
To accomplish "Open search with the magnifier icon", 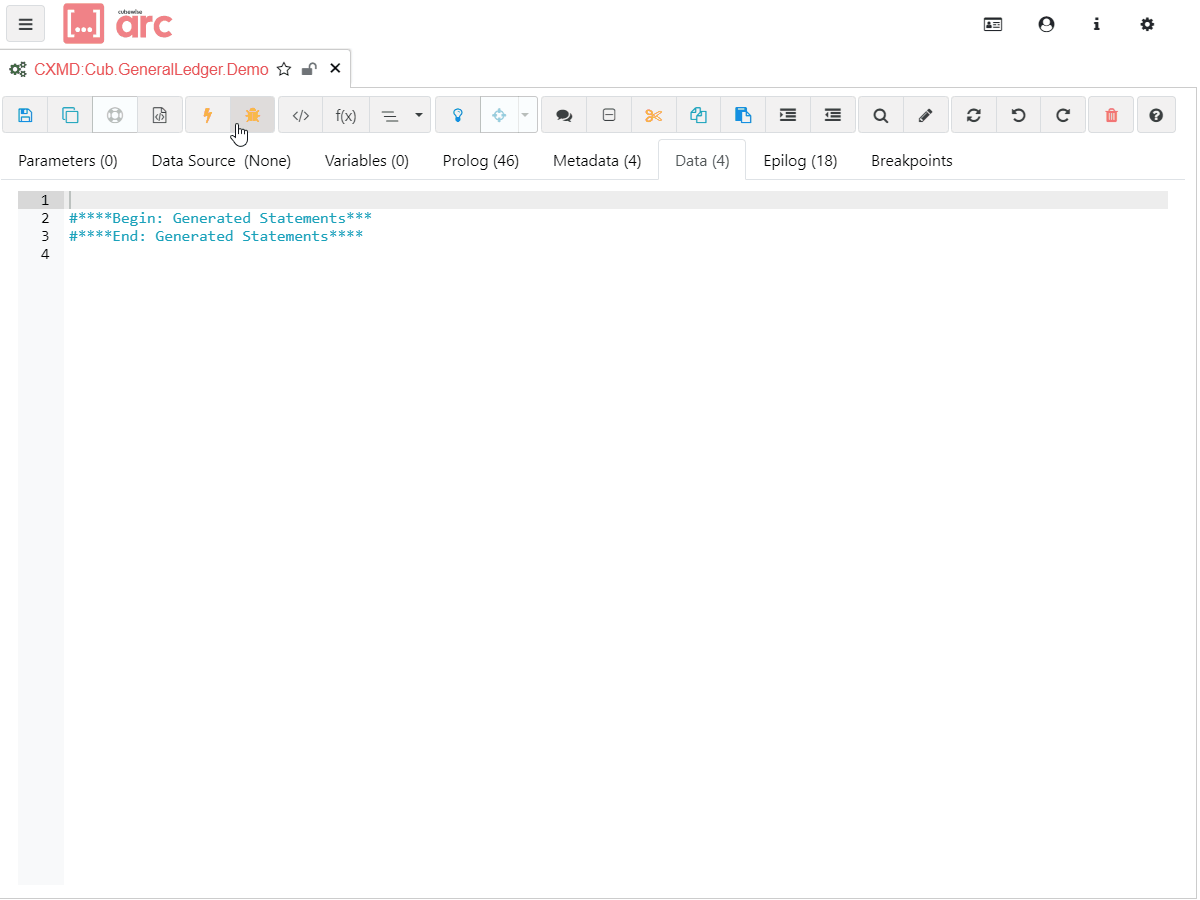I will [881, 115].
